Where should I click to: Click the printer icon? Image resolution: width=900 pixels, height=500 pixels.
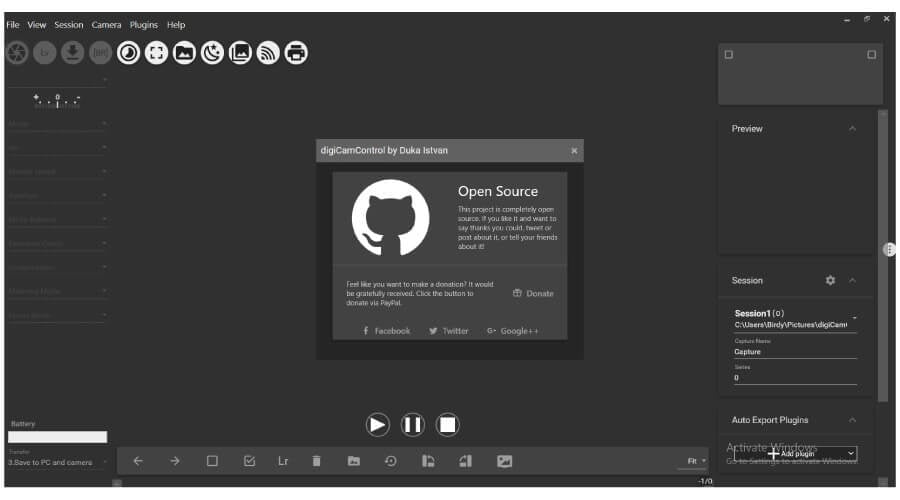coord(296,53)
